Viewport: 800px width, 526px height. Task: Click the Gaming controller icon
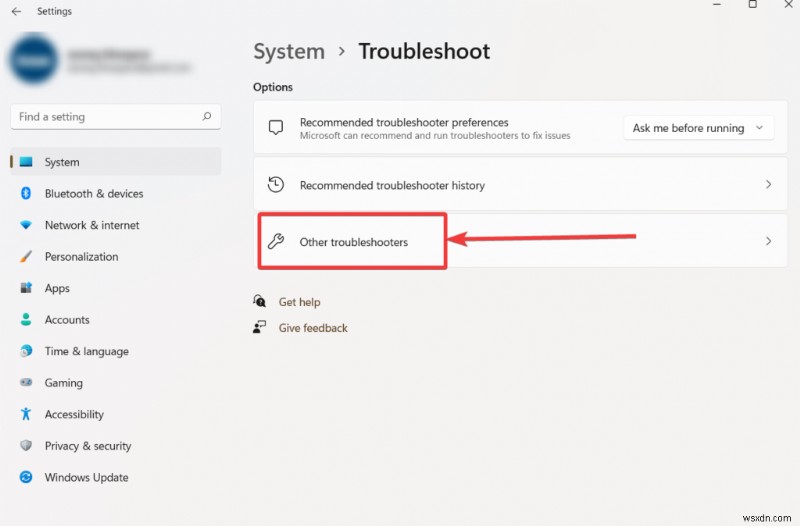(x=26, y=382)
